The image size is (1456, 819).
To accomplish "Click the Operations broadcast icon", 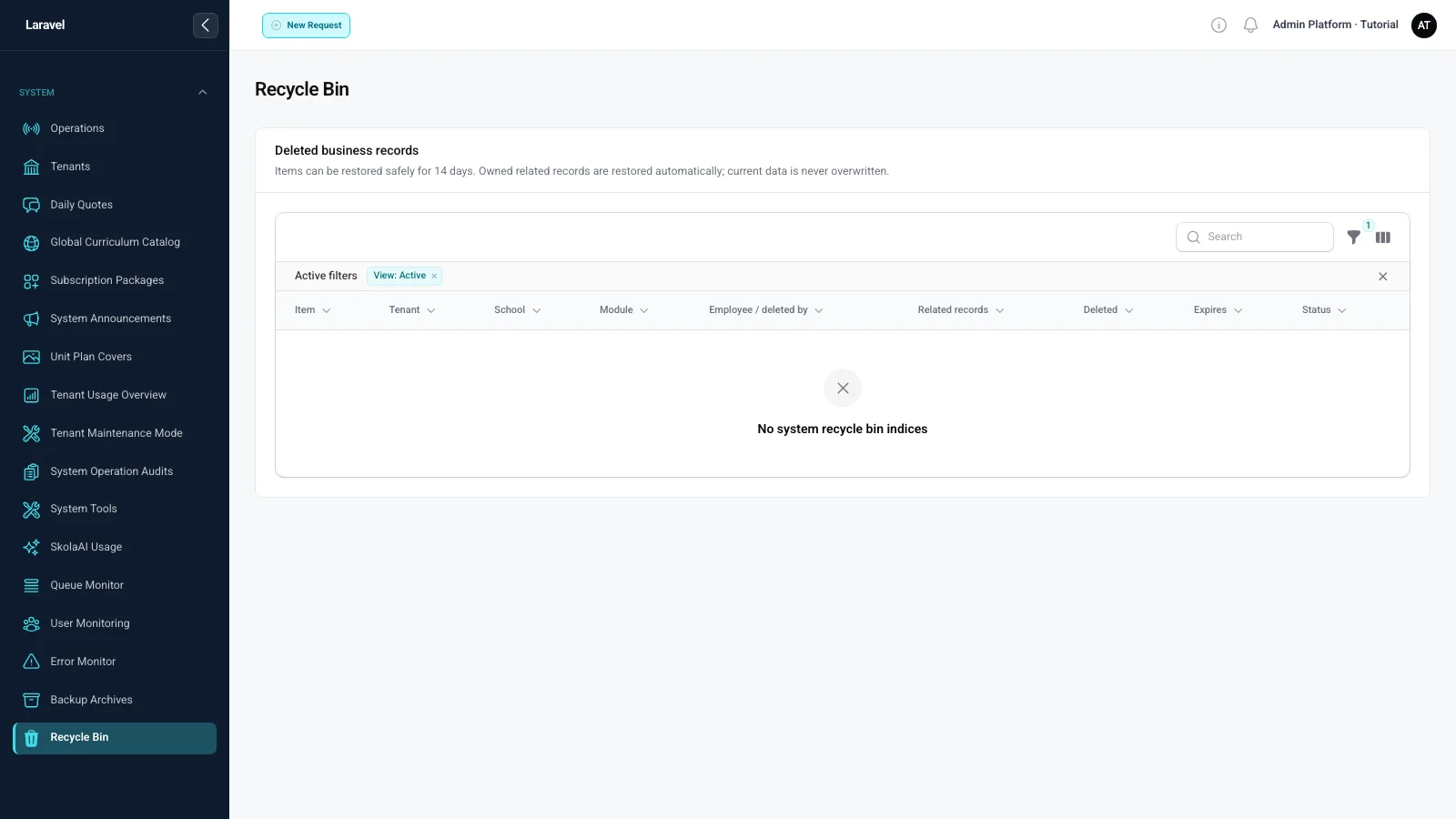I will pos(32,129).
